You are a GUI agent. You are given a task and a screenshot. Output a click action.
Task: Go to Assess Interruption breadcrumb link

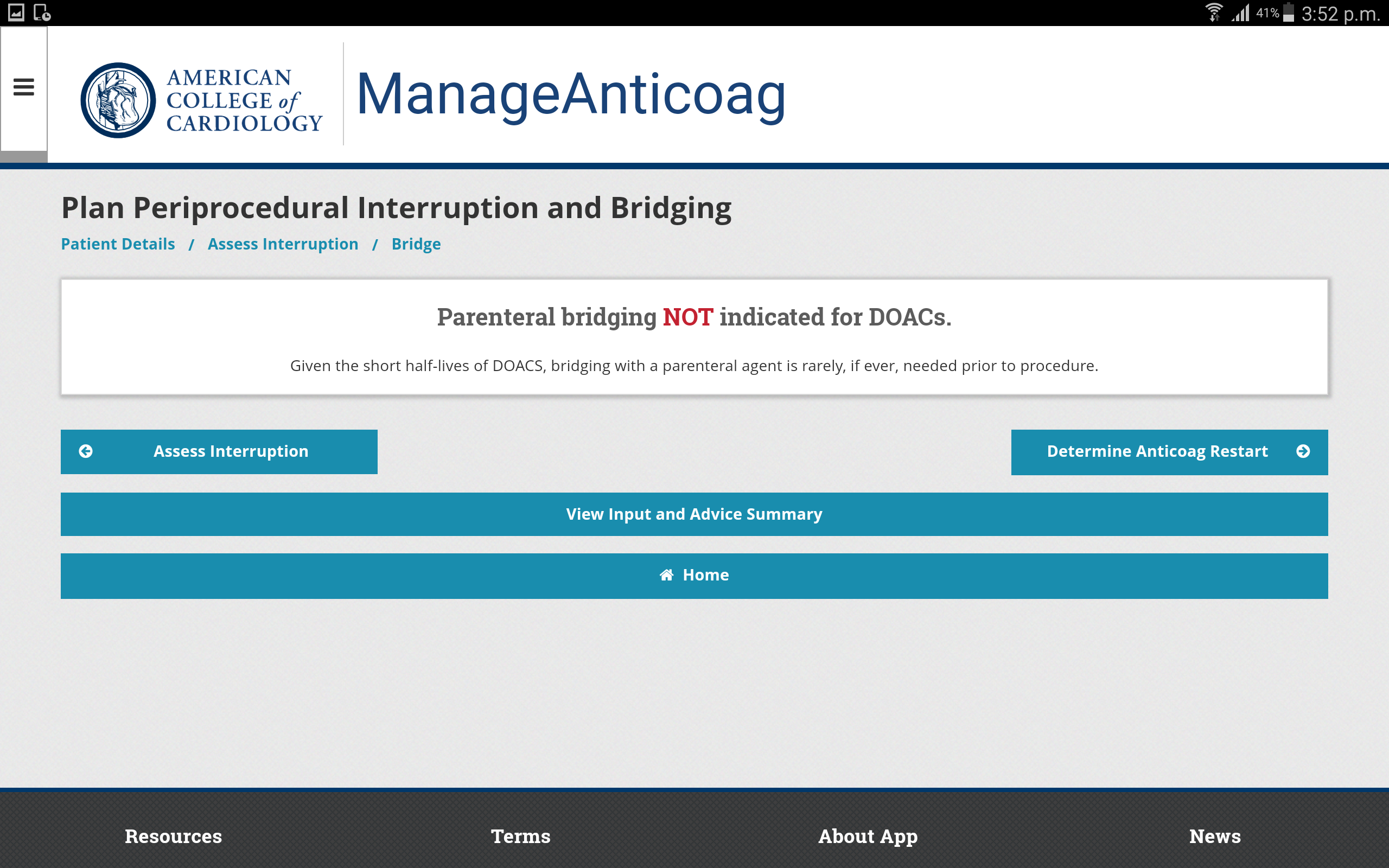[x=283, y=244]
